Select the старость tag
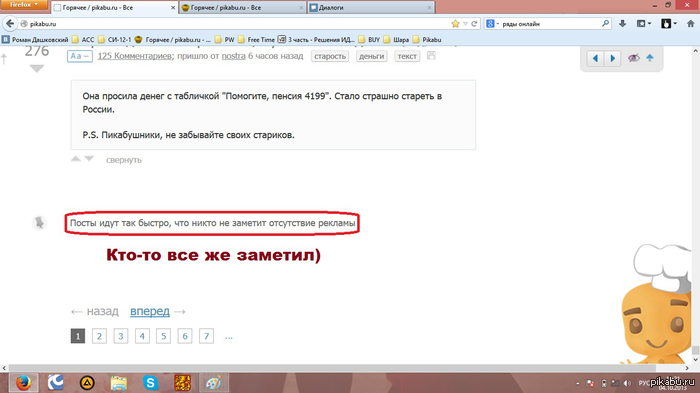 click(x=330, y=56)
